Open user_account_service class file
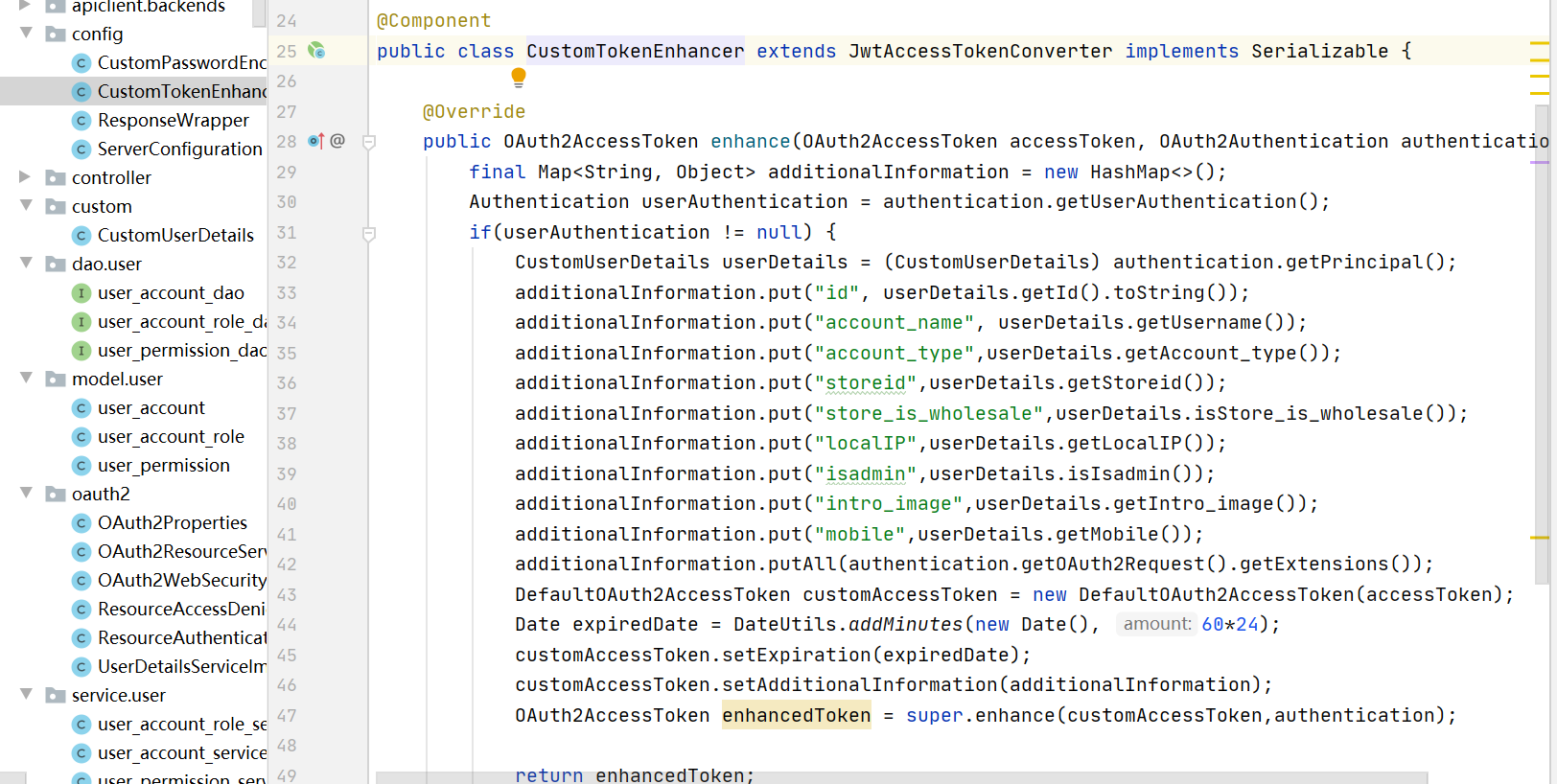Image resolution: width=1557 pixels, height=784 pixels. tap(182, 752)
